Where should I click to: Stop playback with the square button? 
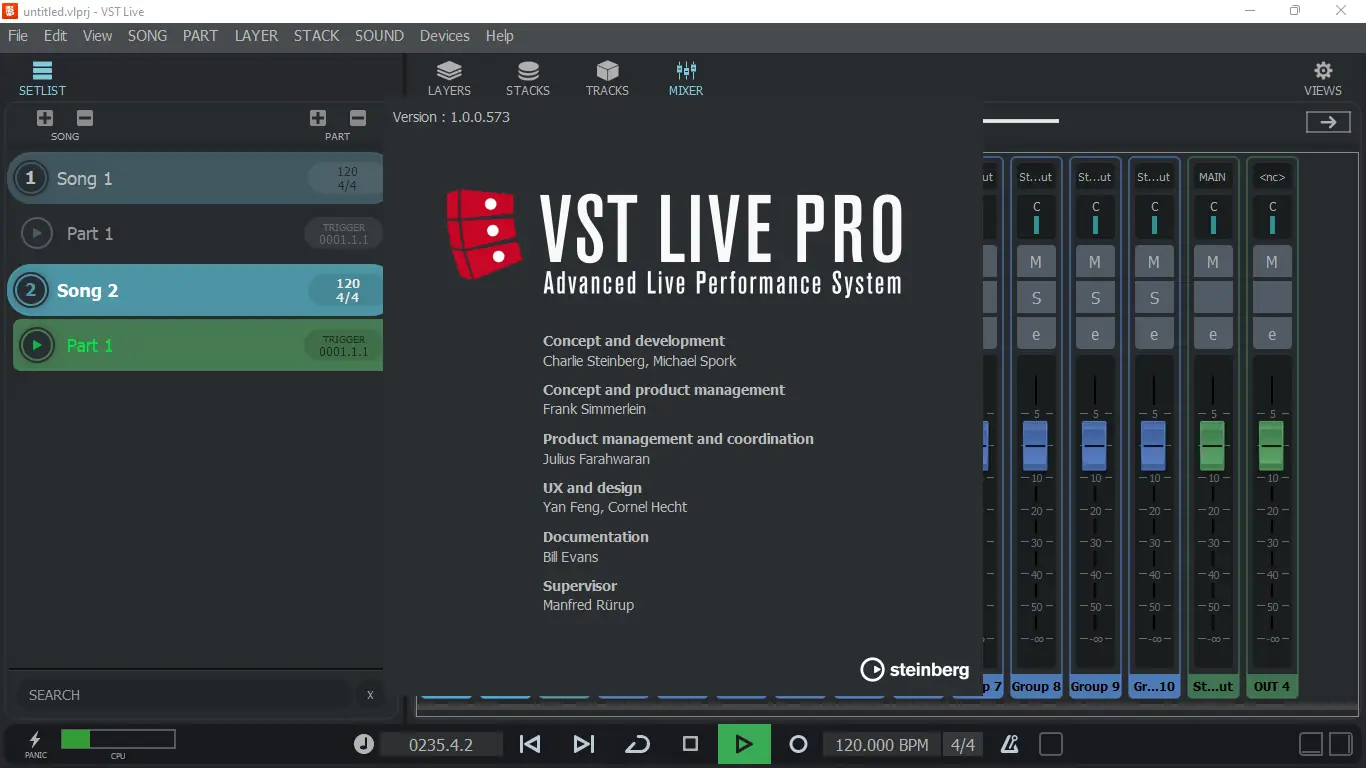coord(690,744)
